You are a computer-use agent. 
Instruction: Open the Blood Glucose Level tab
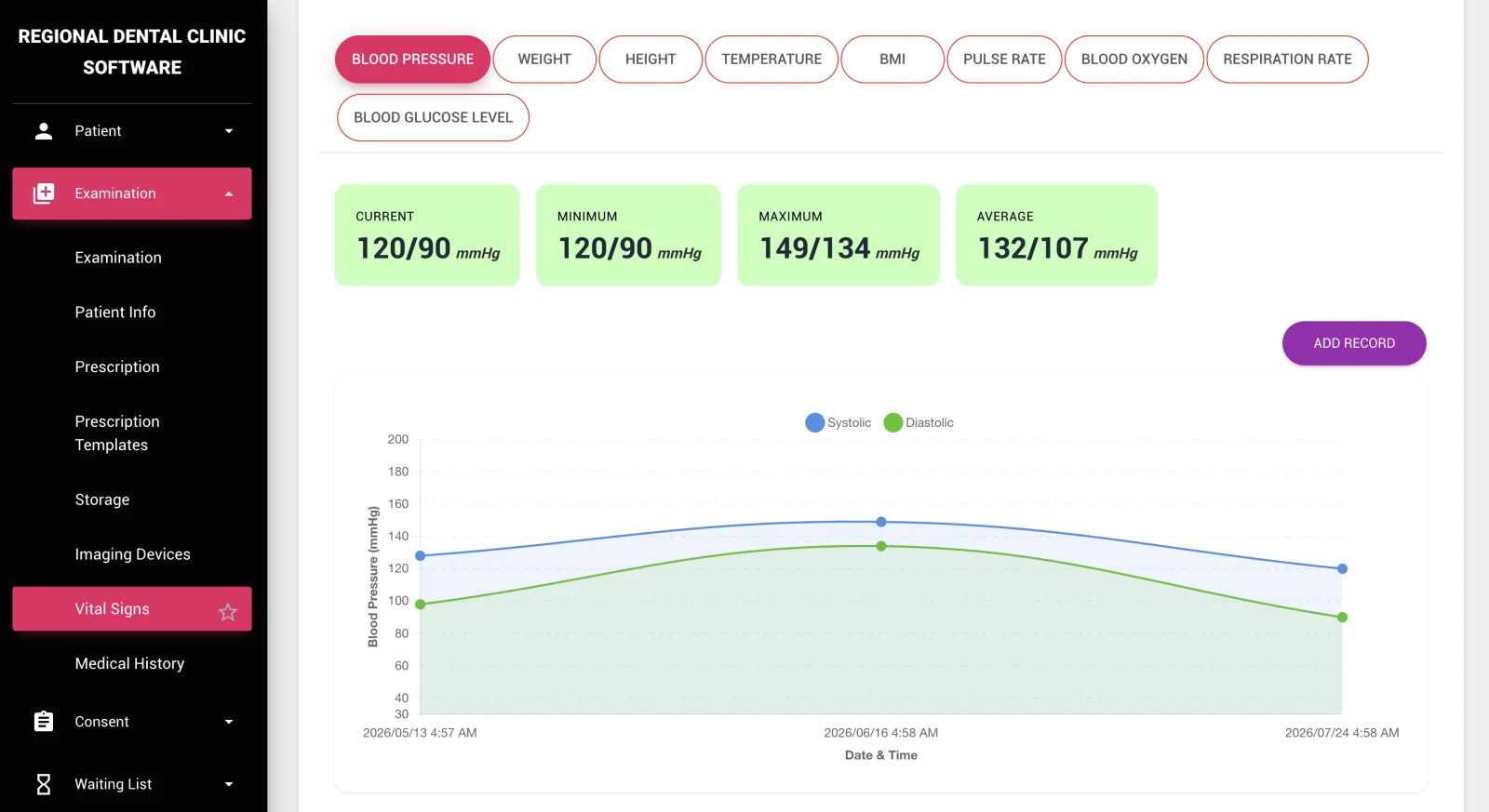[x=433, y=118]
